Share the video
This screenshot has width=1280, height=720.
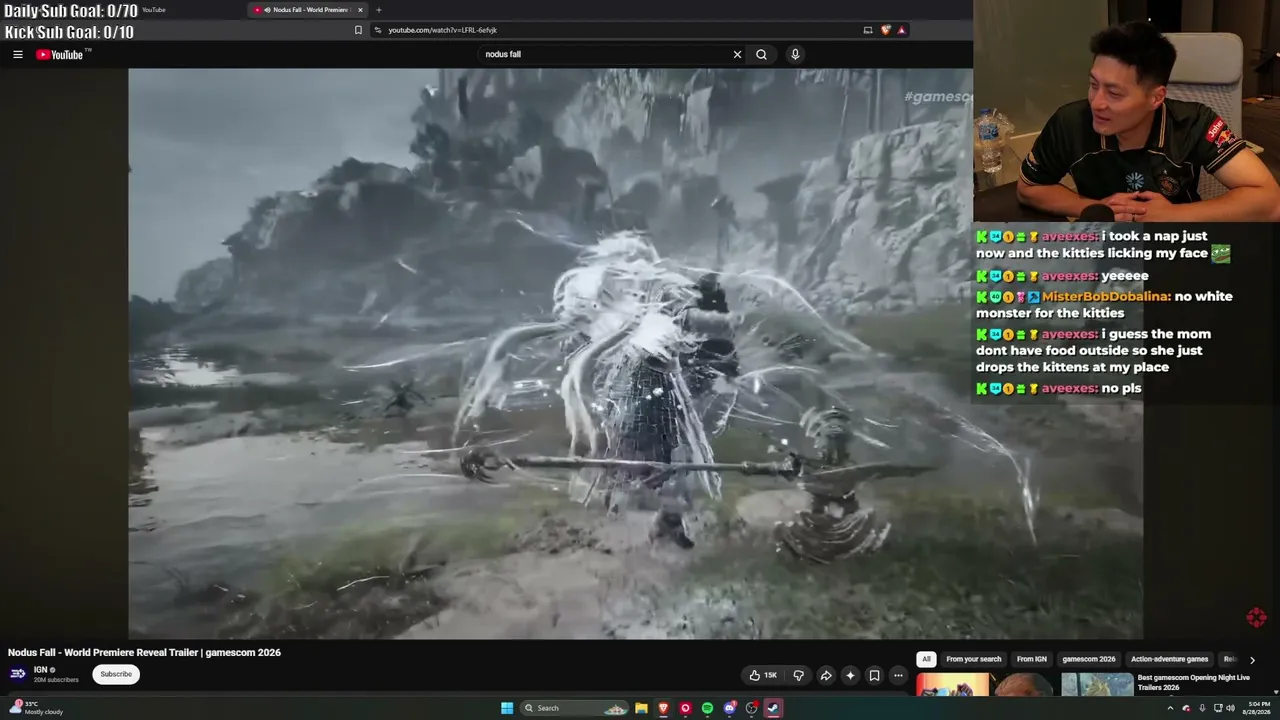pos(826,675)
